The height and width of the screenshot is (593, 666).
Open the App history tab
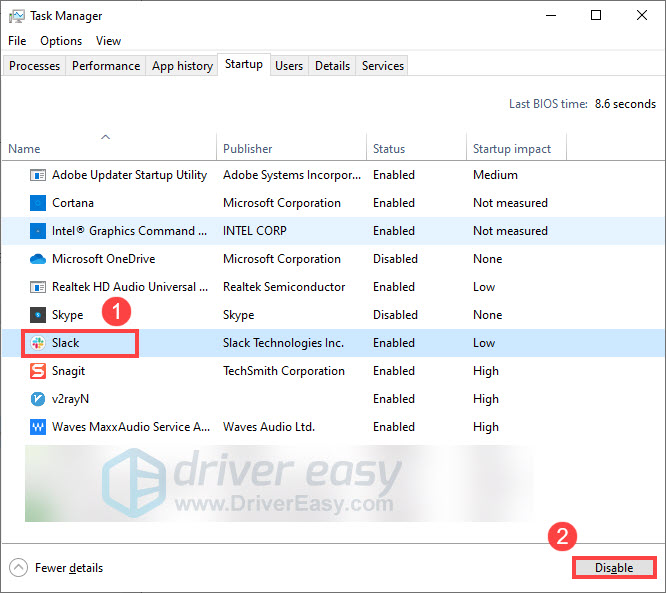pos(182,66)
